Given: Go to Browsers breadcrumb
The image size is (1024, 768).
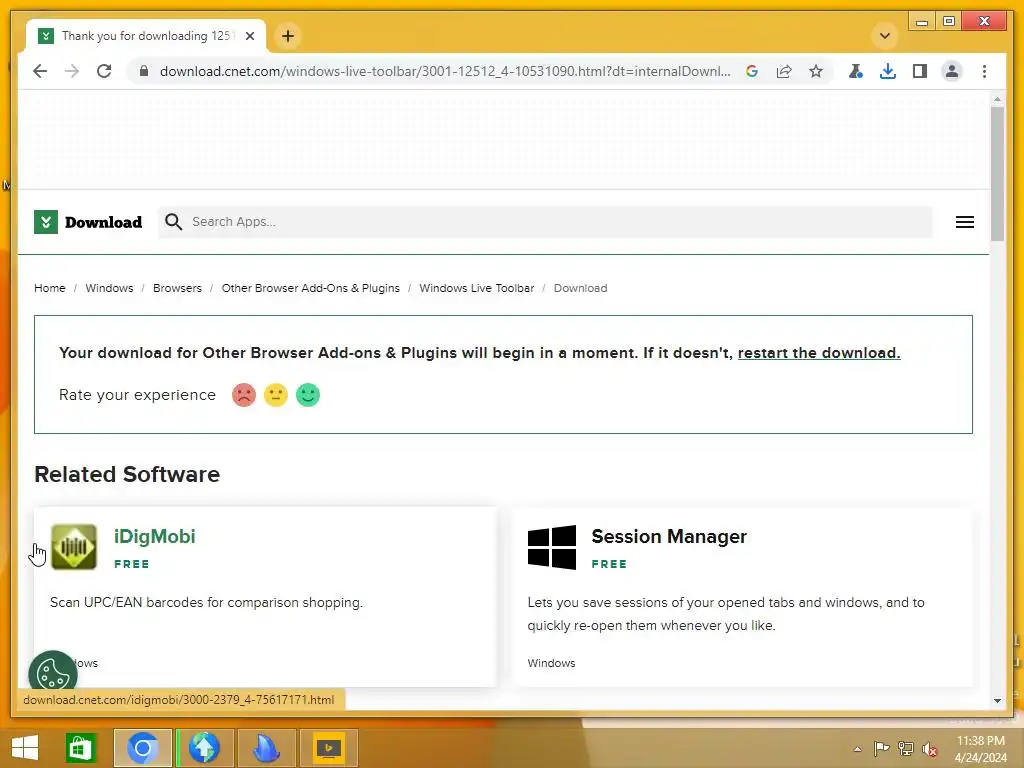Looking at the screenshot, I should pyautogui.click(x=177, y=288).
